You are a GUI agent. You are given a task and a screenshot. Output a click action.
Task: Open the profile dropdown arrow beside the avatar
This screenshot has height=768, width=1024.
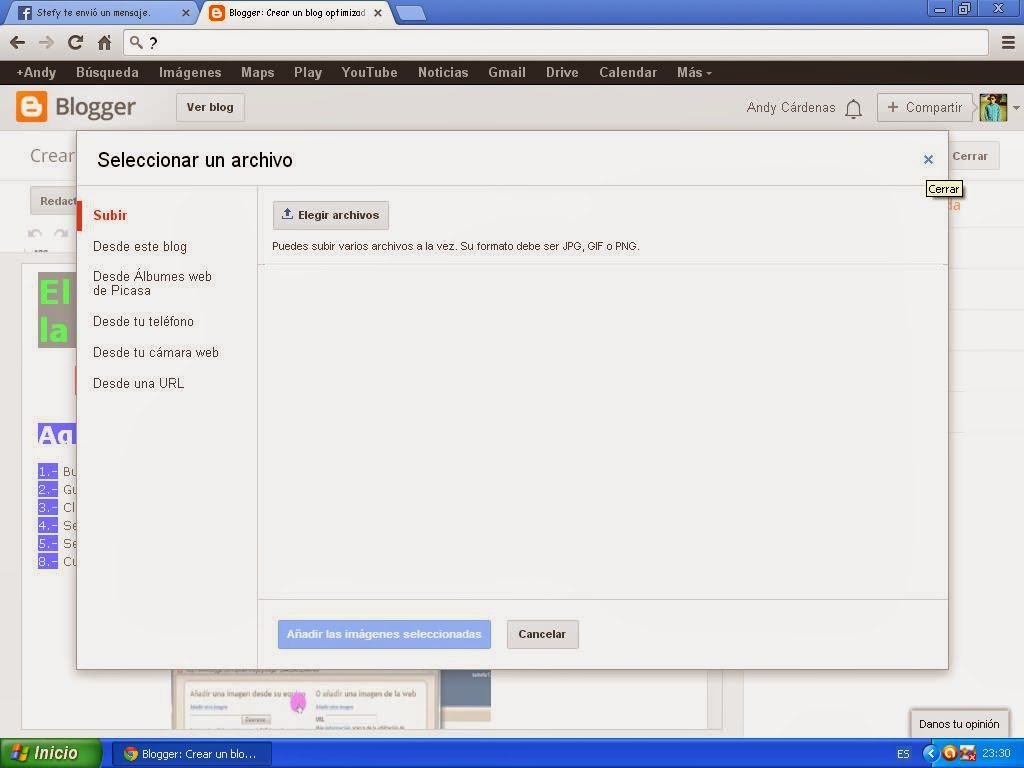pyautogui.click(x=1014, y=107)
